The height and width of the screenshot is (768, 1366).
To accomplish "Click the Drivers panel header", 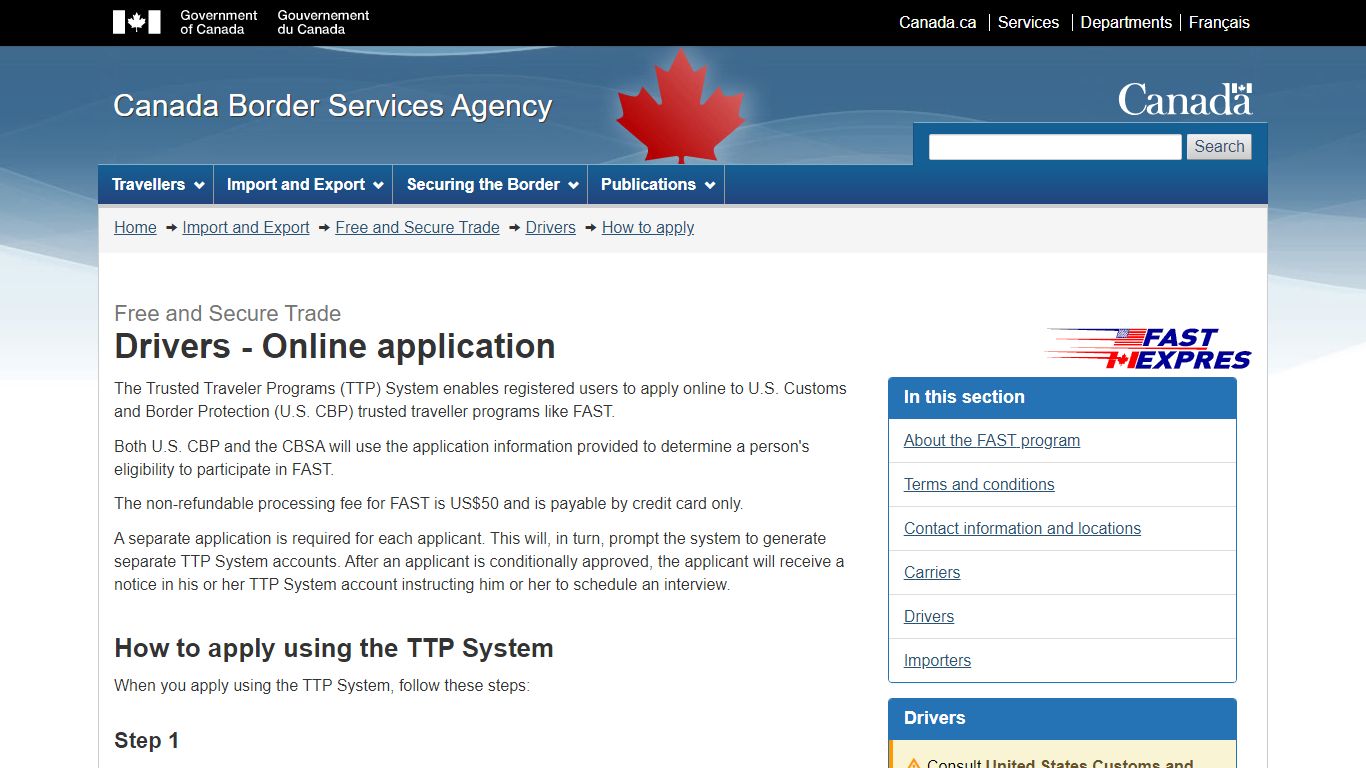I will tap(1062, 719).
